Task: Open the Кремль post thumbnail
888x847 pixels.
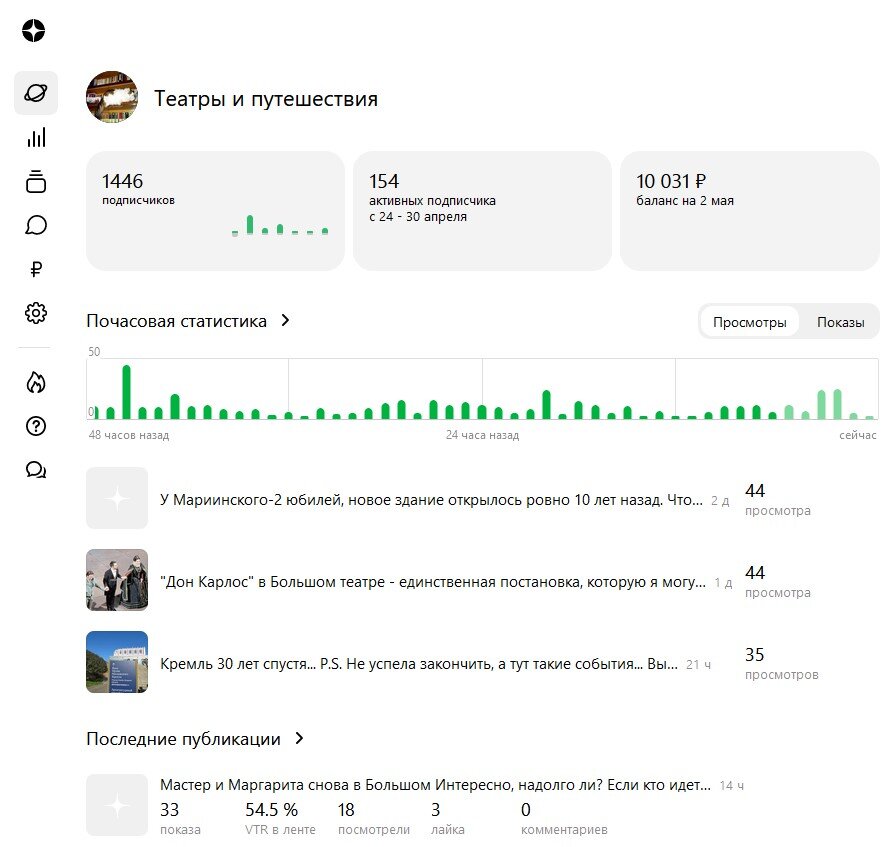Action: pos(117,662)
